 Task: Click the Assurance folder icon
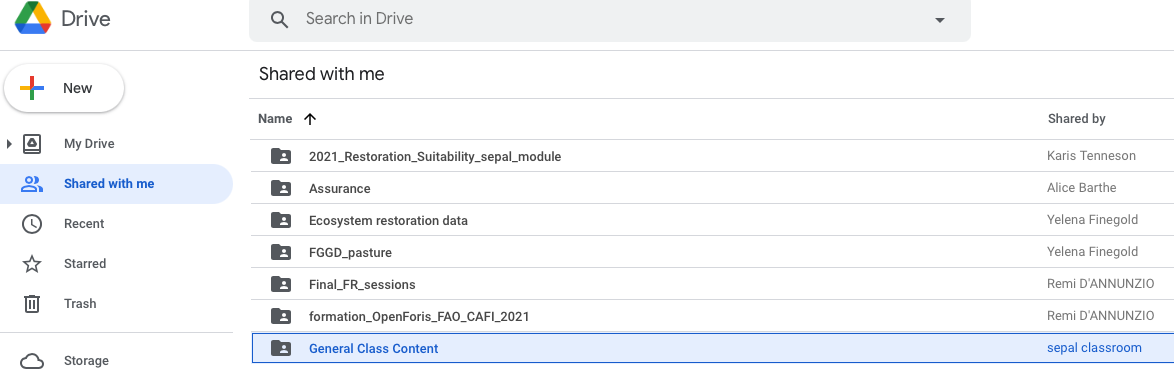pyautogui.click(x=281, y=188)
